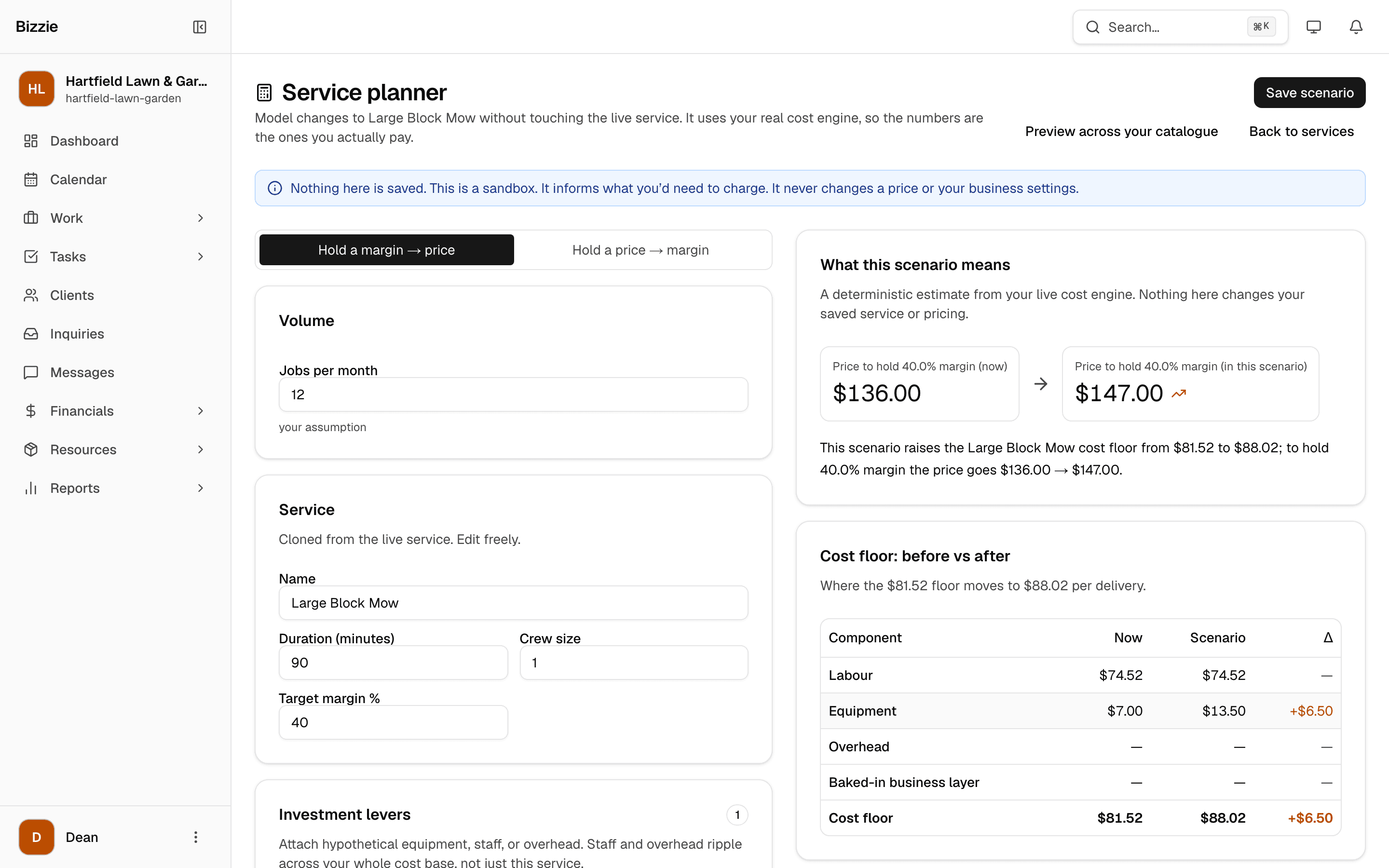The width and height of the screenshot is (1389, 868).
Task: Click the Bizzie logo text
Action: [x=37, y=27]
